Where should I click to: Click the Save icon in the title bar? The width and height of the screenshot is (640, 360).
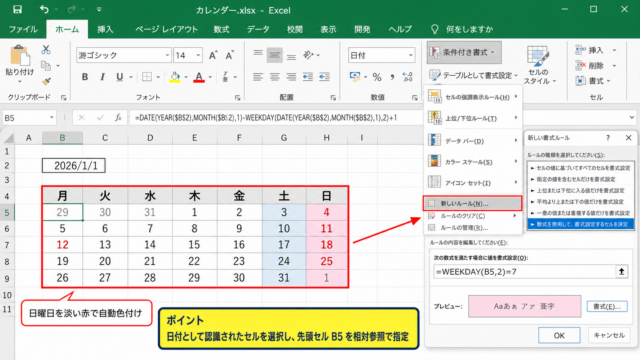pos(17,9)
